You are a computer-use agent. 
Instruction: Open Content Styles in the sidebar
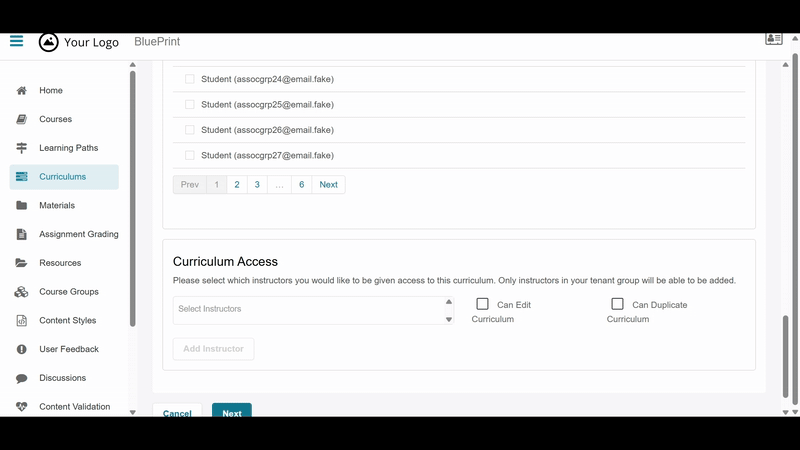[x=67, y=321]
